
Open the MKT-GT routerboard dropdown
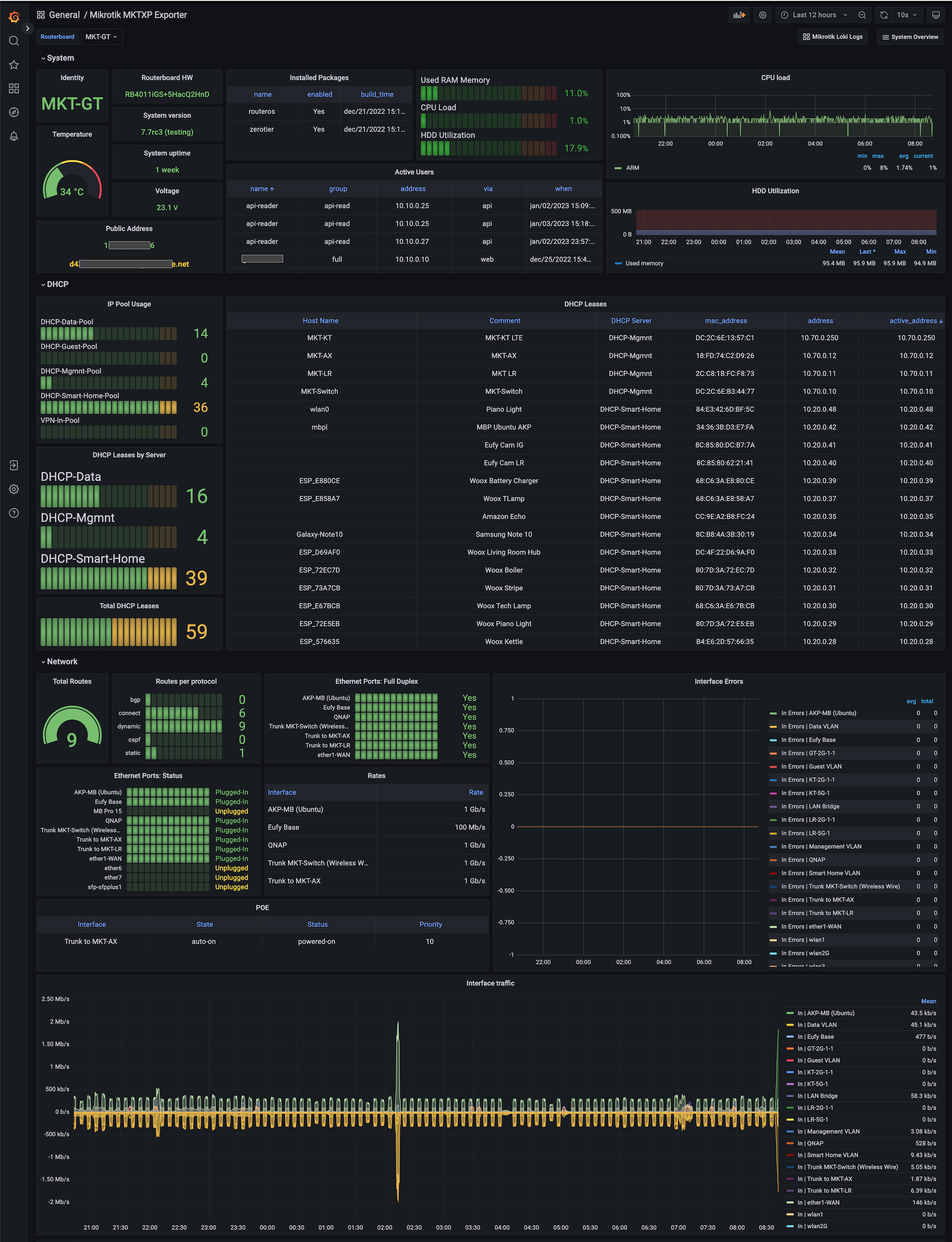(102, 37)
